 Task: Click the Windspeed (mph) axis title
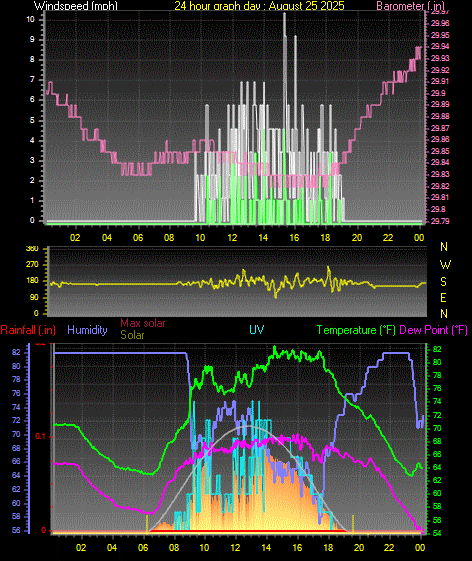[x=76, y=6]
